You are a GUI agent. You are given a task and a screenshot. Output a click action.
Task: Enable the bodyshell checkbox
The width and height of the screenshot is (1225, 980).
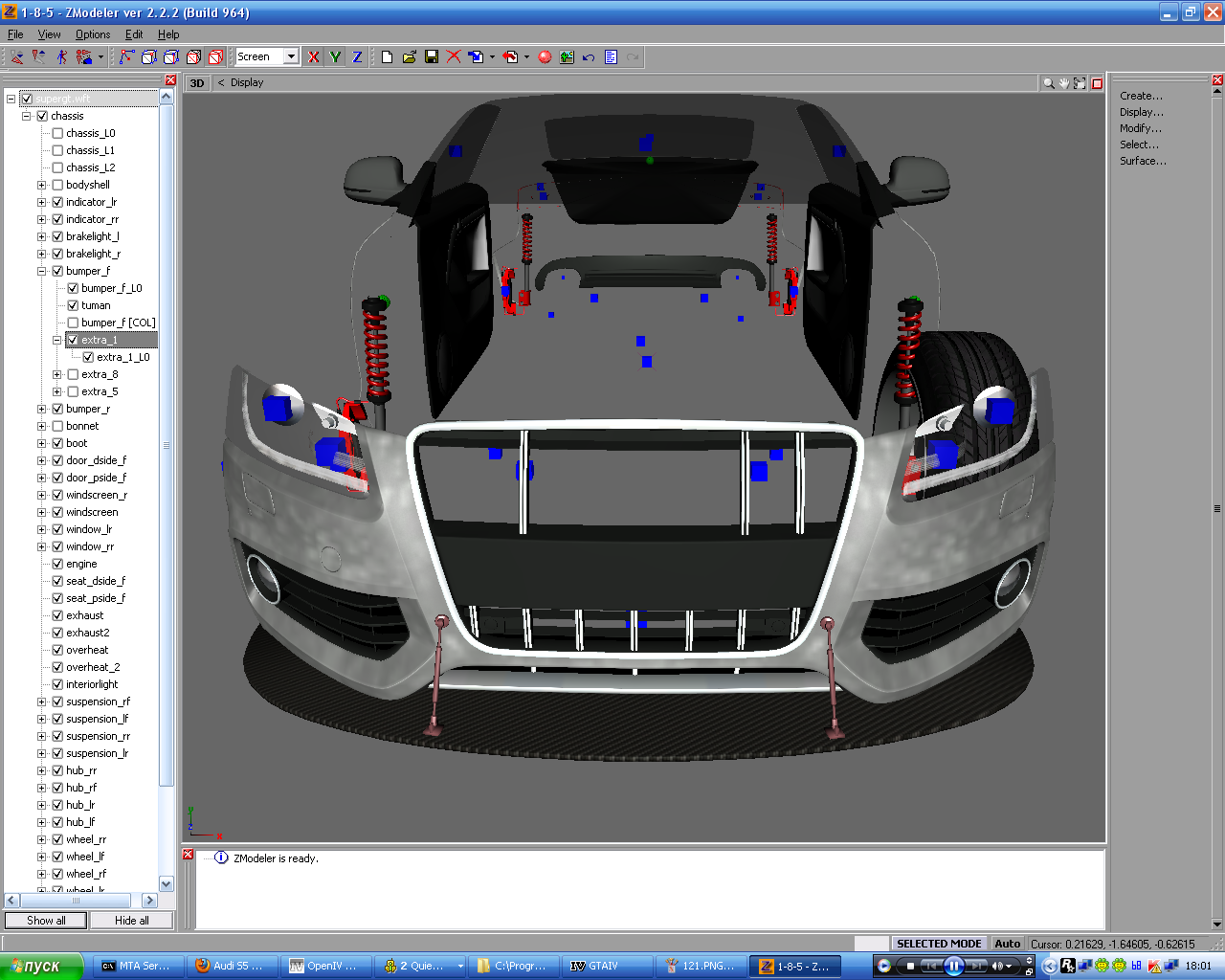57,185
